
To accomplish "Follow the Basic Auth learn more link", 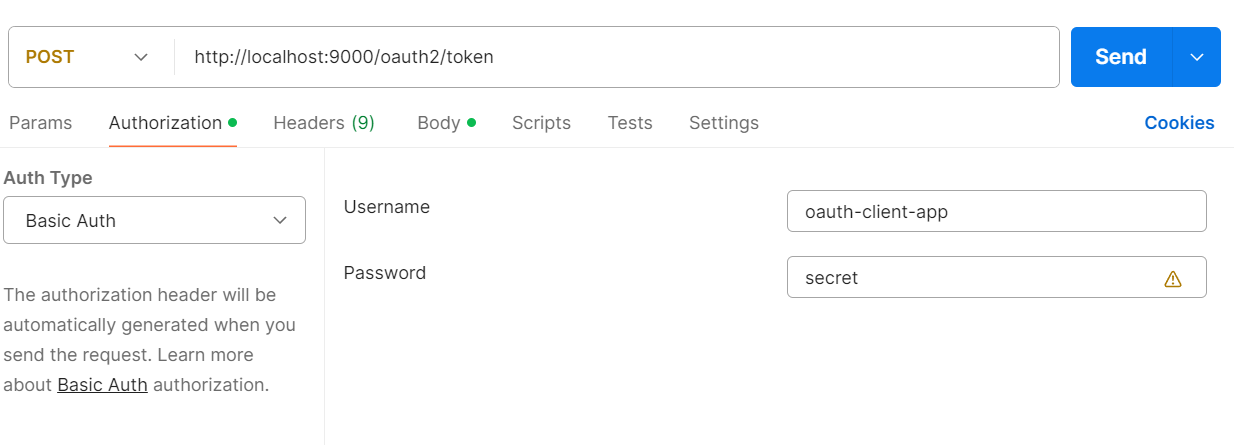I will pos(102,385).
